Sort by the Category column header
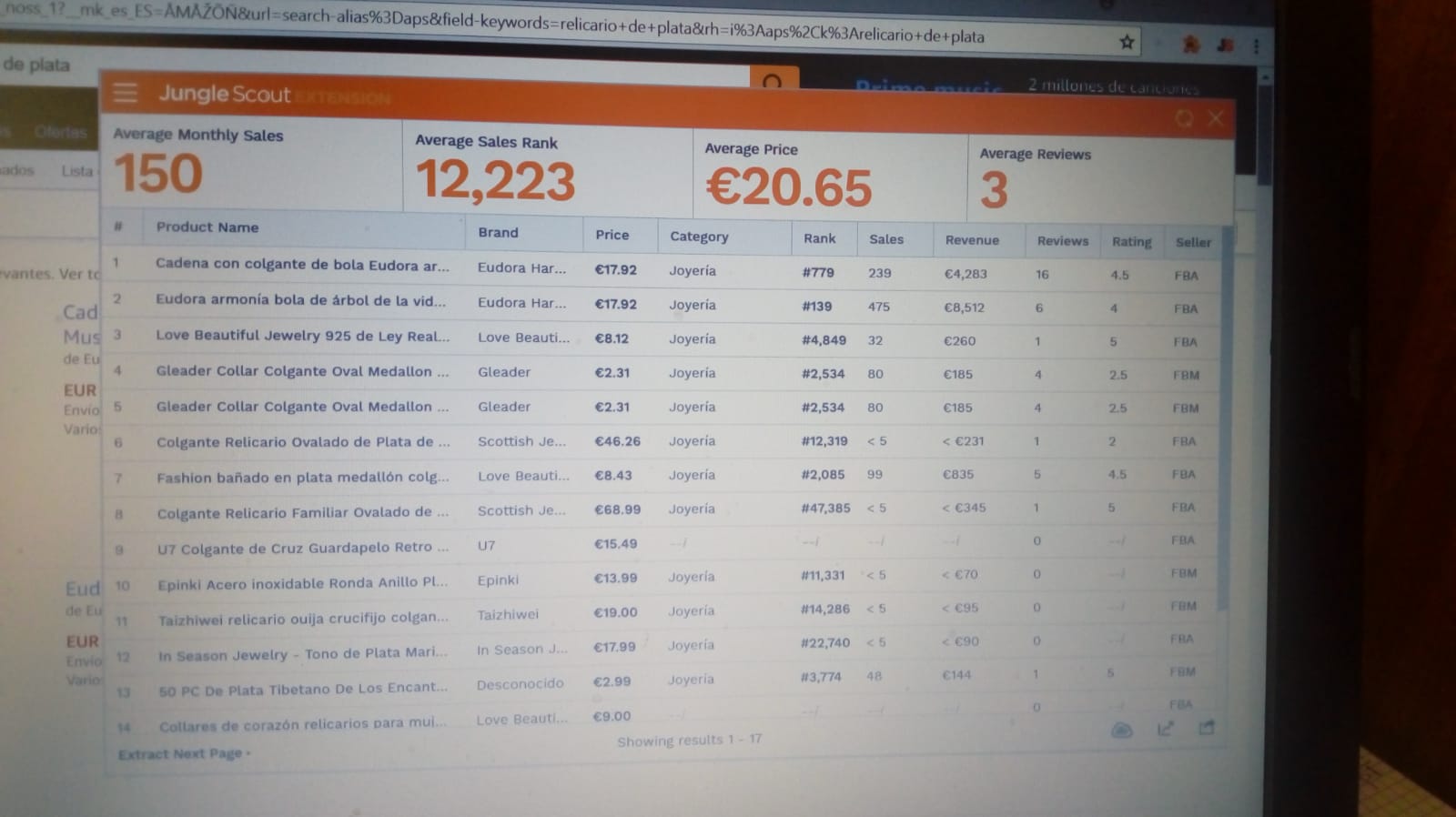Screen dimensions: 1456x817 coord(699,237)
